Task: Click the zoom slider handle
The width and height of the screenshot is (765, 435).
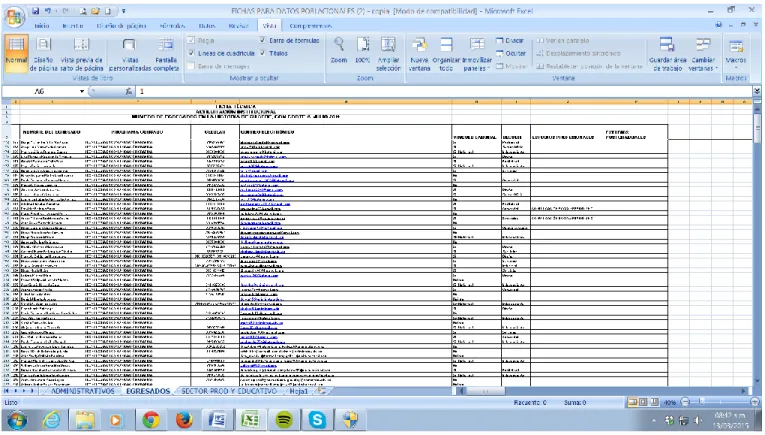Action: pyautogui.click(x=701, y=402)
